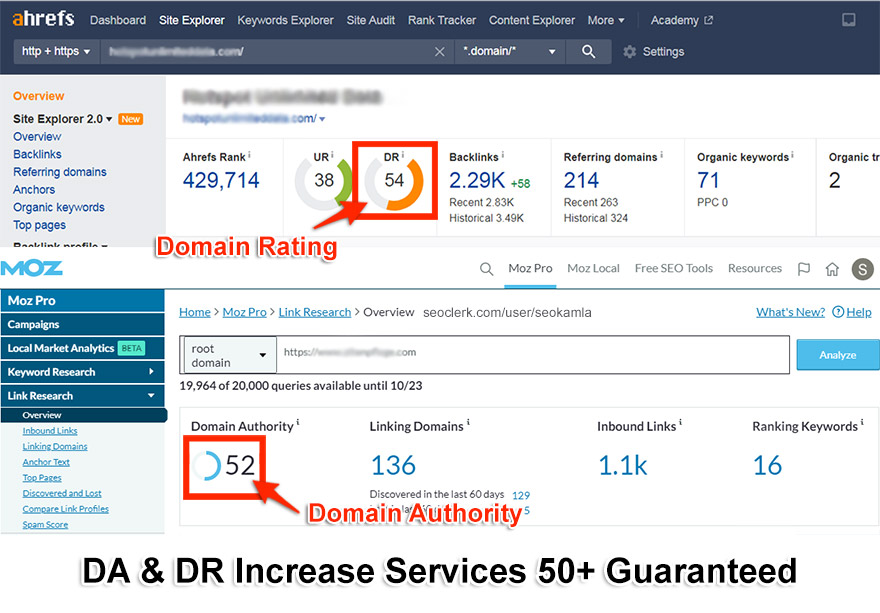Image resolution: width=880 pixels, height=613 pixels.
Task: Open the user avatar in Moz header
Action: pos(862,268)
